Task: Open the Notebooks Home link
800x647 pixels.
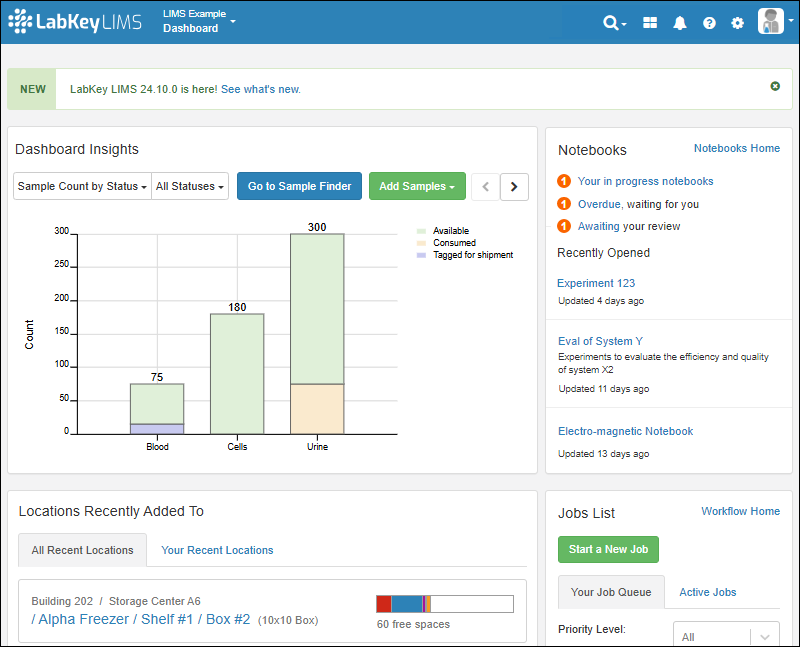Action: coord(736,148)
